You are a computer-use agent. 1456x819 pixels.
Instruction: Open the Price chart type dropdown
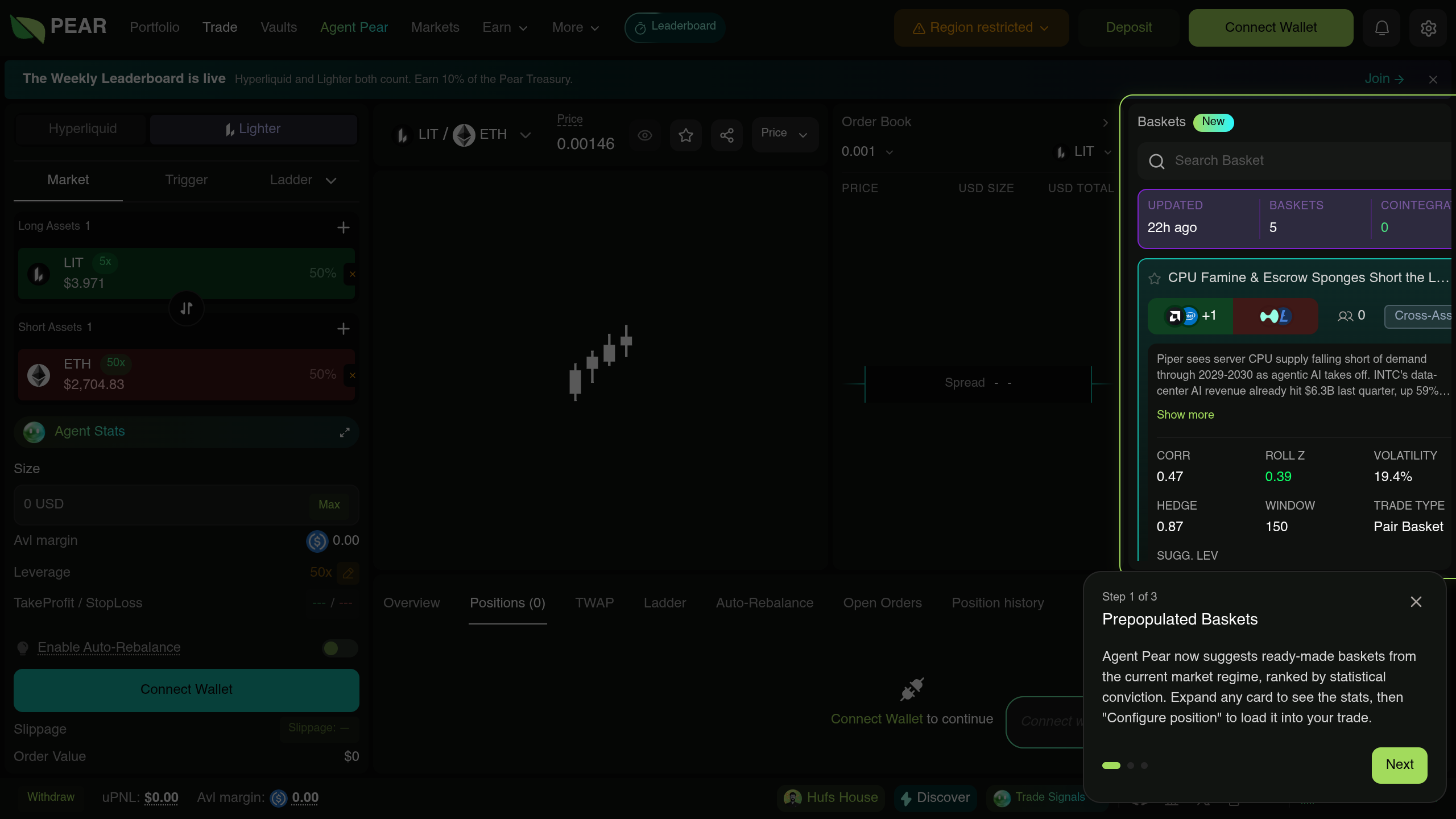[785, 135]
